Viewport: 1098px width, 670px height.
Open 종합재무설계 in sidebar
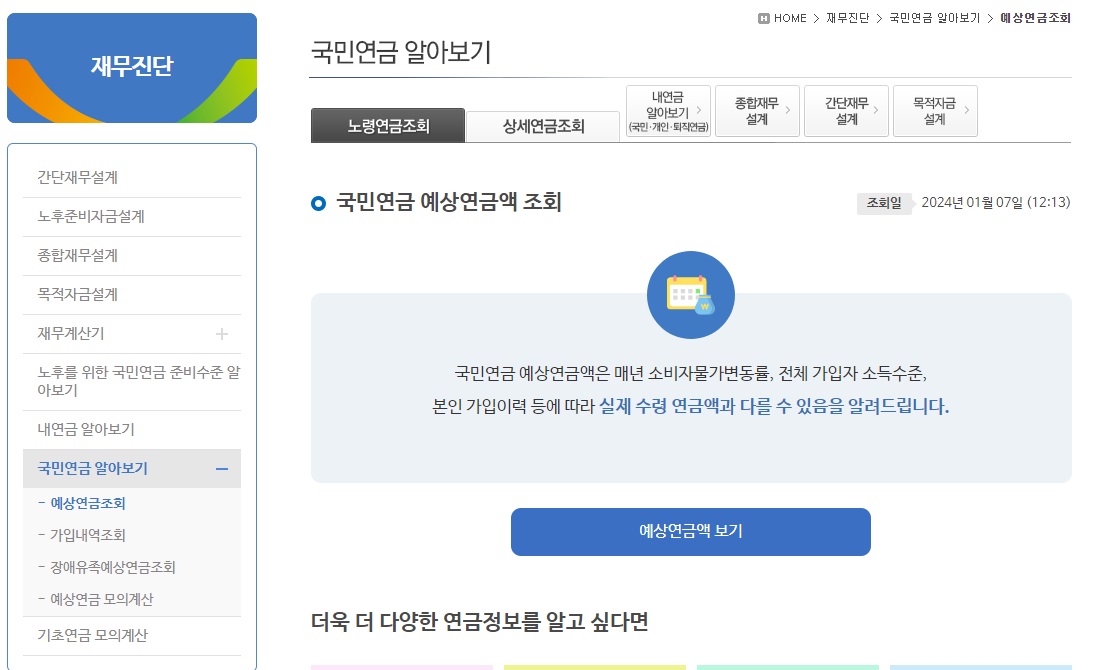click(x=132, y=256)
